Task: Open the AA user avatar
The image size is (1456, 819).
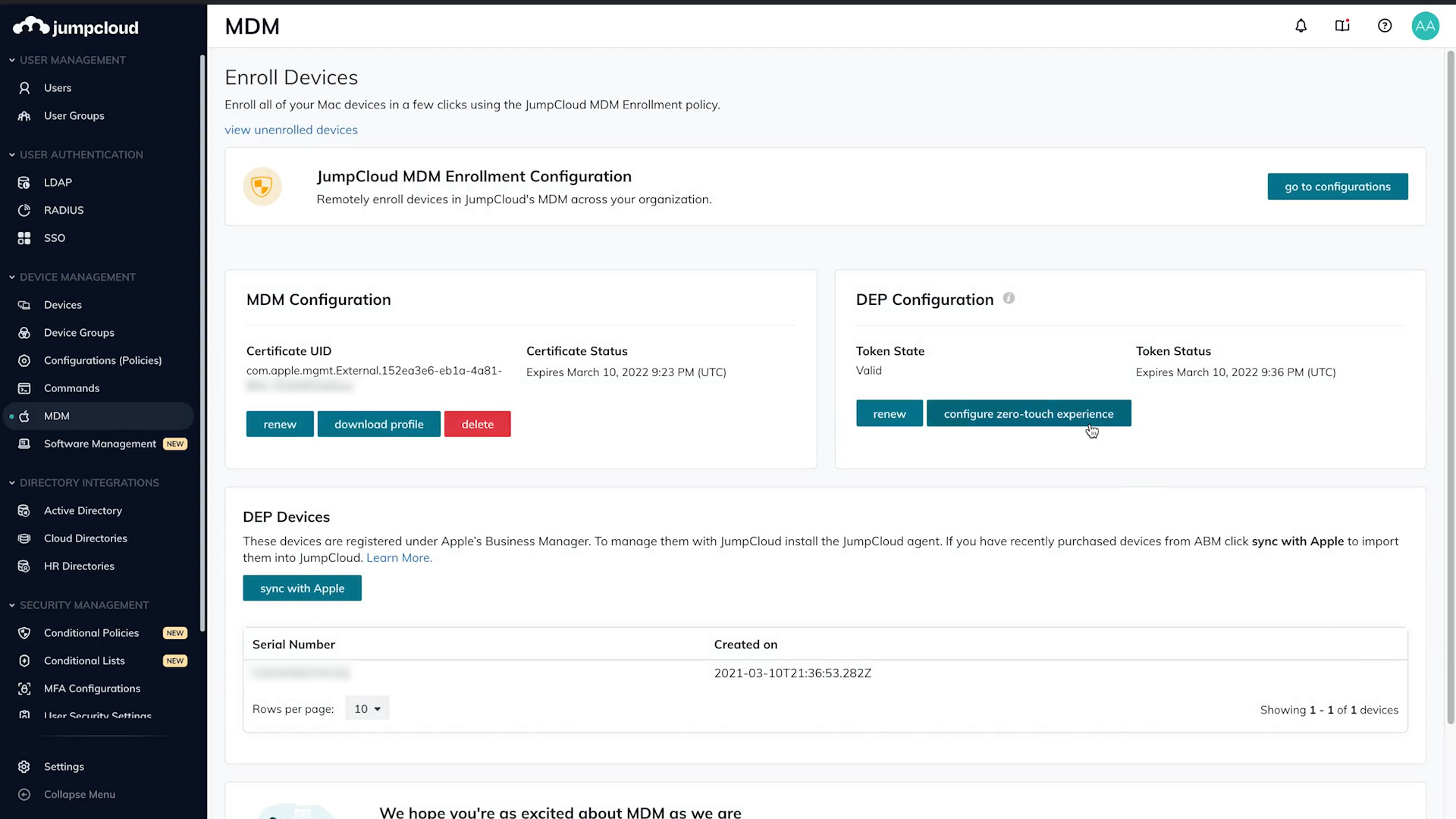Action: point(1425,25)
